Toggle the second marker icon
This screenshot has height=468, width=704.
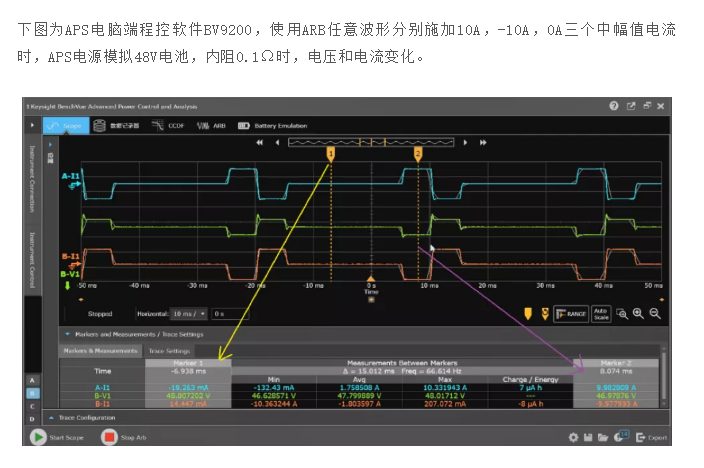(x=545, y=313)
